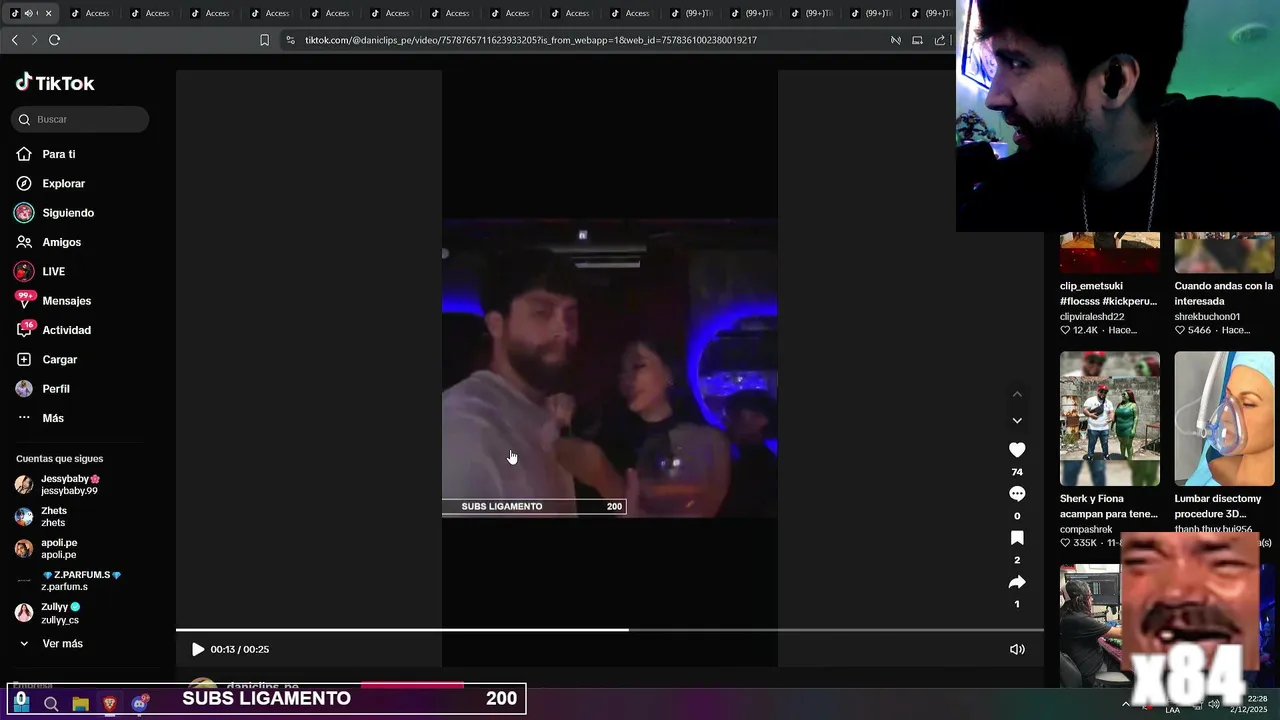Open the clip_emetsuki video title
Screen dimensions: 1280x720
pyautogui.click(x=1108, y=293)
